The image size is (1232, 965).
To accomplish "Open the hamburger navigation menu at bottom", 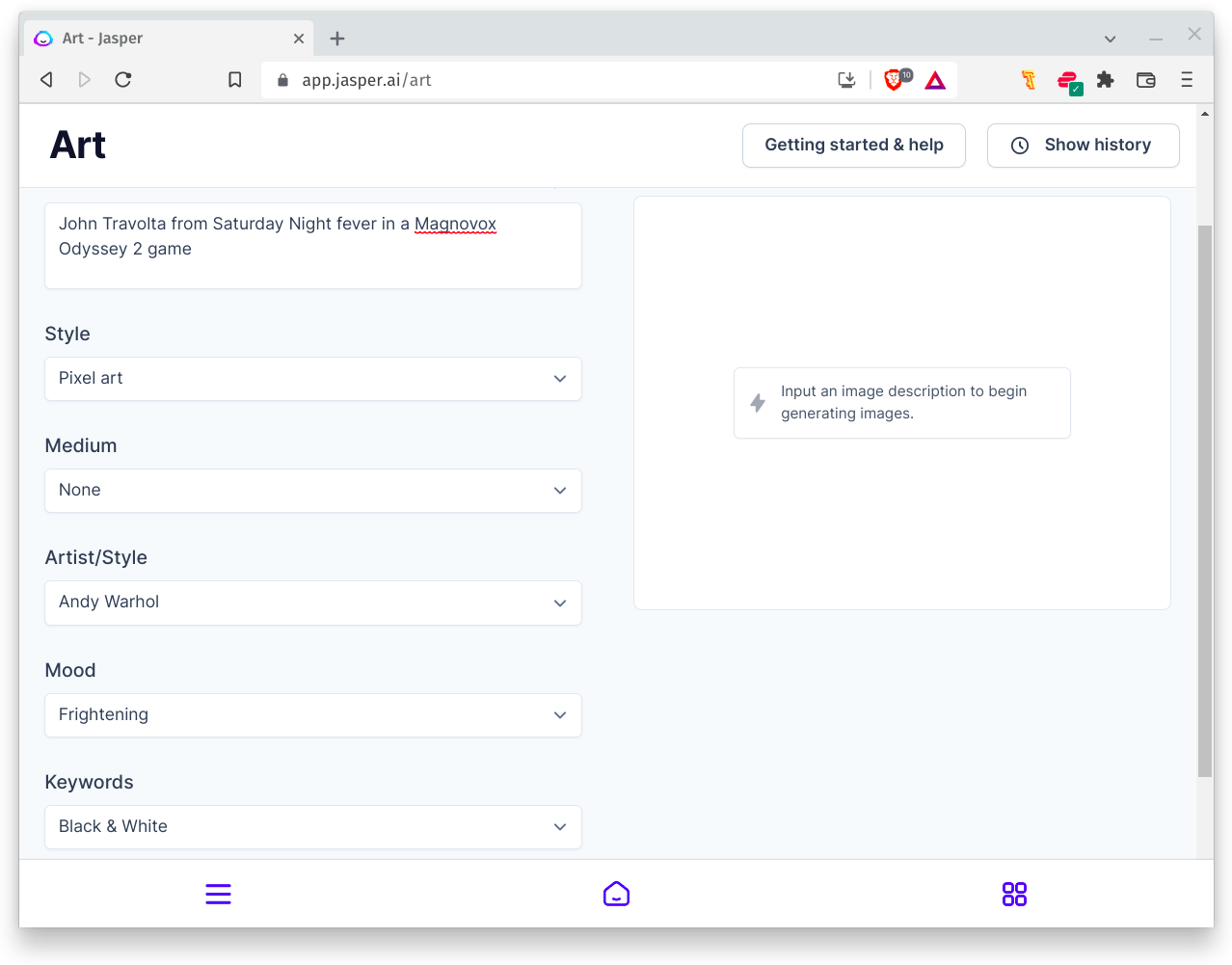I will pos(219,895).
